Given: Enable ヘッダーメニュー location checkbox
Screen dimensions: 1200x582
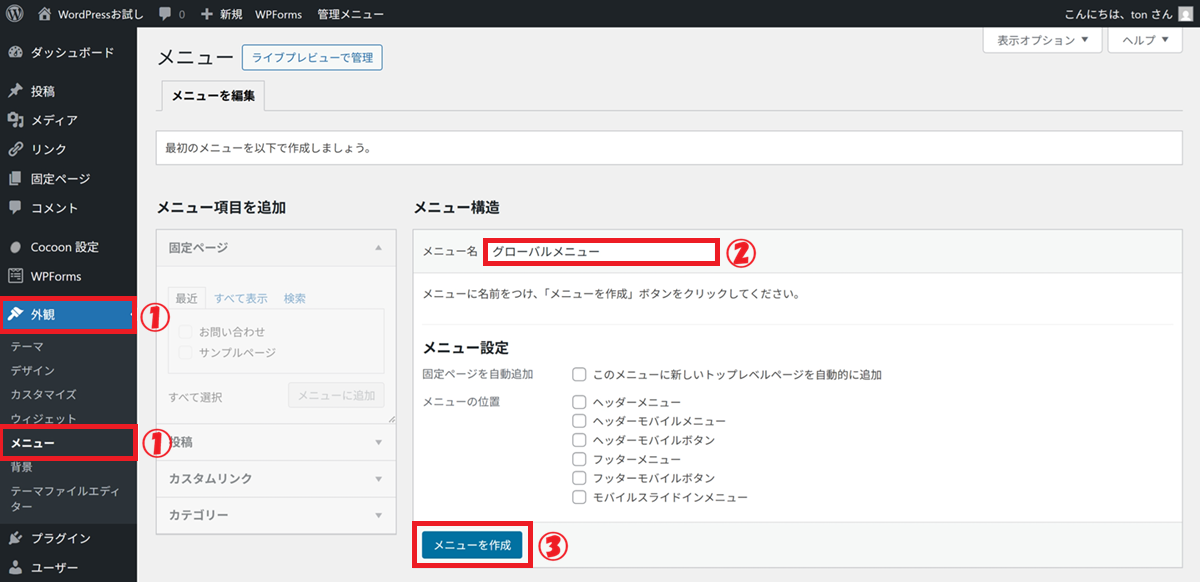Looking at the screenshot, I should coord(579,402).
